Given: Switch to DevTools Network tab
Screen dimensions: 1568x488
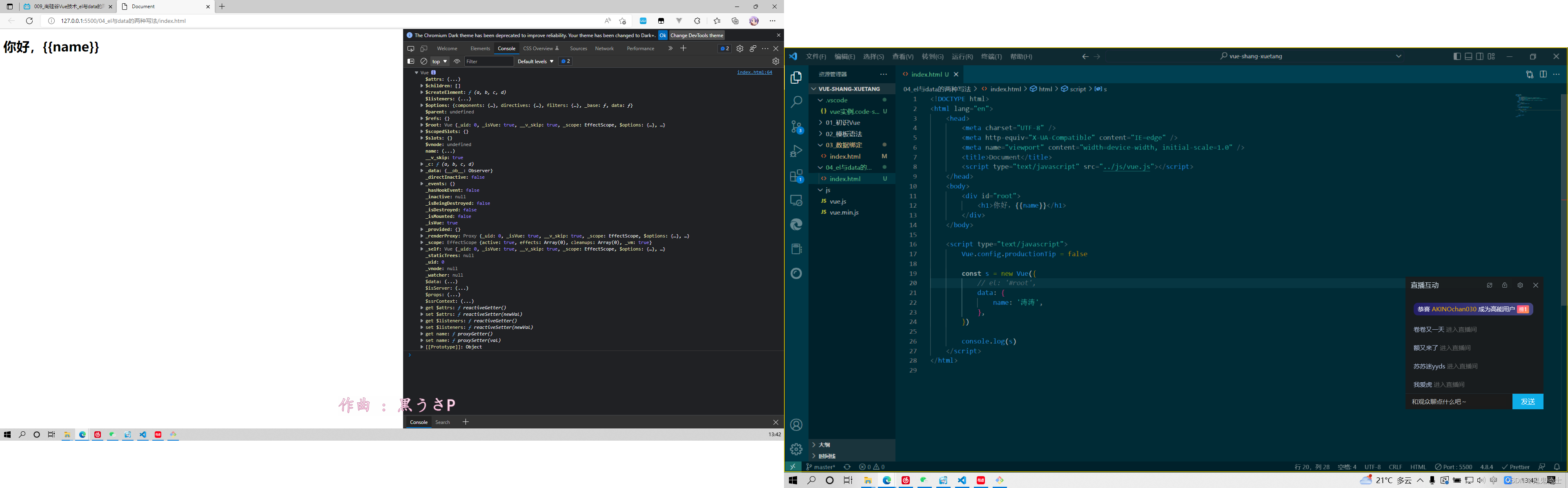Looking at the screenshot, I should (x=604, y=49).
